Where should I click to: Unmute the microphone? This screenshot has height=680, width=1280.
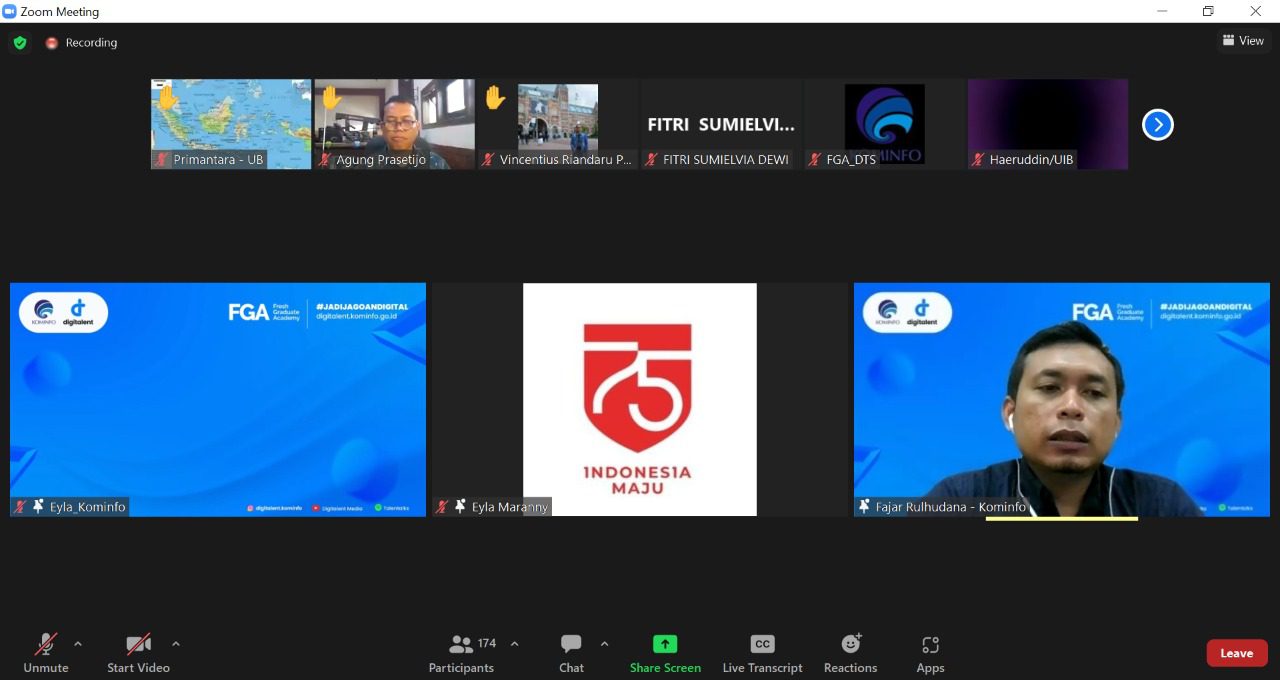[46, 654]
